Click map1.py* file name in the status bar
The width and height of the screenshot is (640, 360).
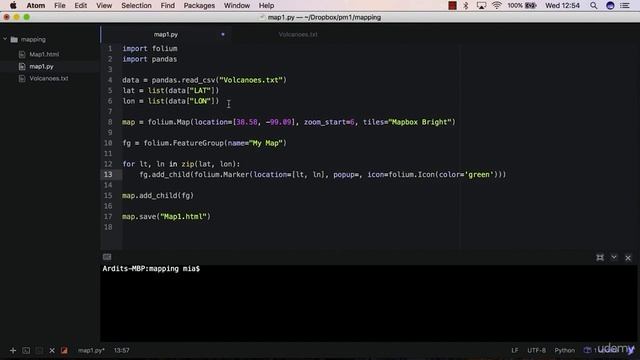pos(91,350)
